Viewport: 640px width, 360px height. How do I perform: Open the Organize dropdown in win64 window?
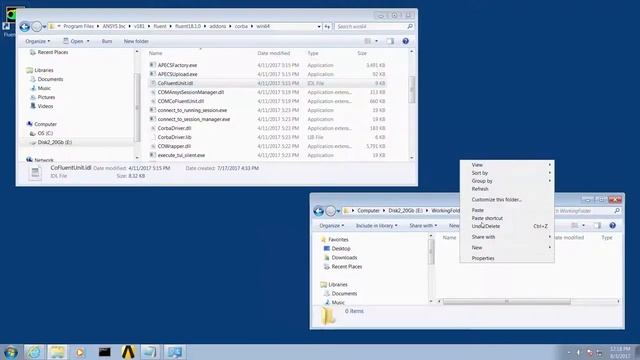click(38, 41)
